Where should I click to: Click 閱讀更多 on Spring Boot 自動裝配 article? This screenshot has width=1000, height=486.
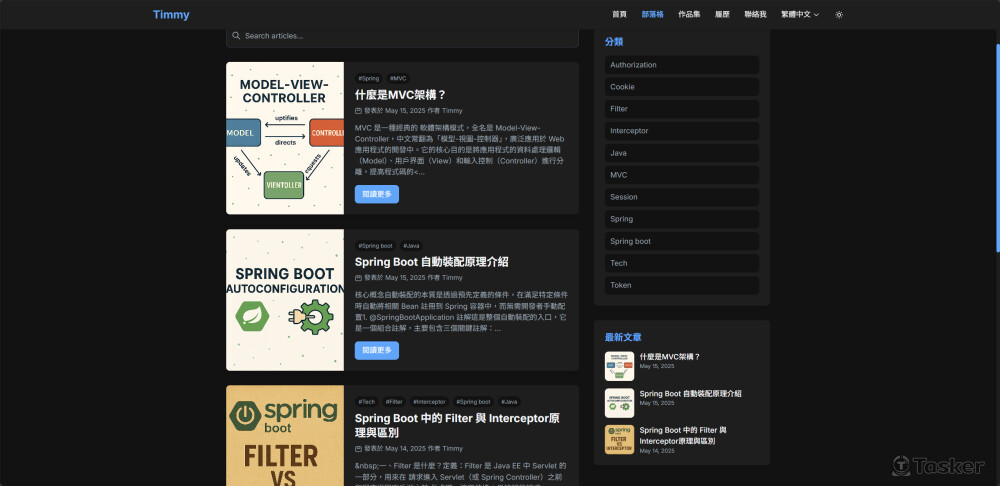pos(377,350)
